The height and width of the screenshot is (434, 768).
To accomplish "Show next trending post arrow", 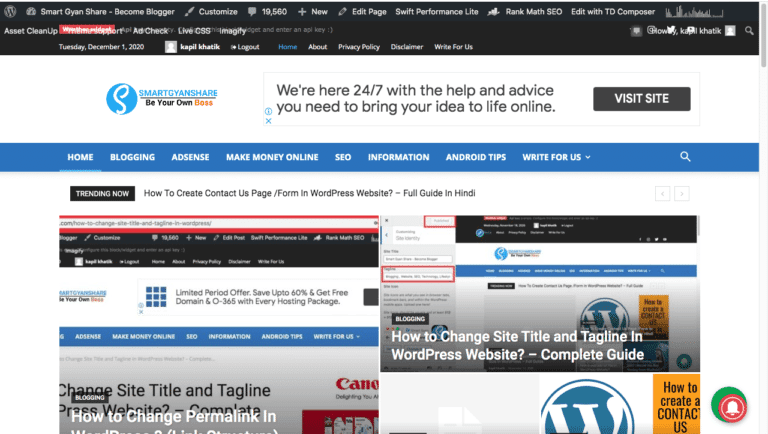I will (x=682, y=193).
